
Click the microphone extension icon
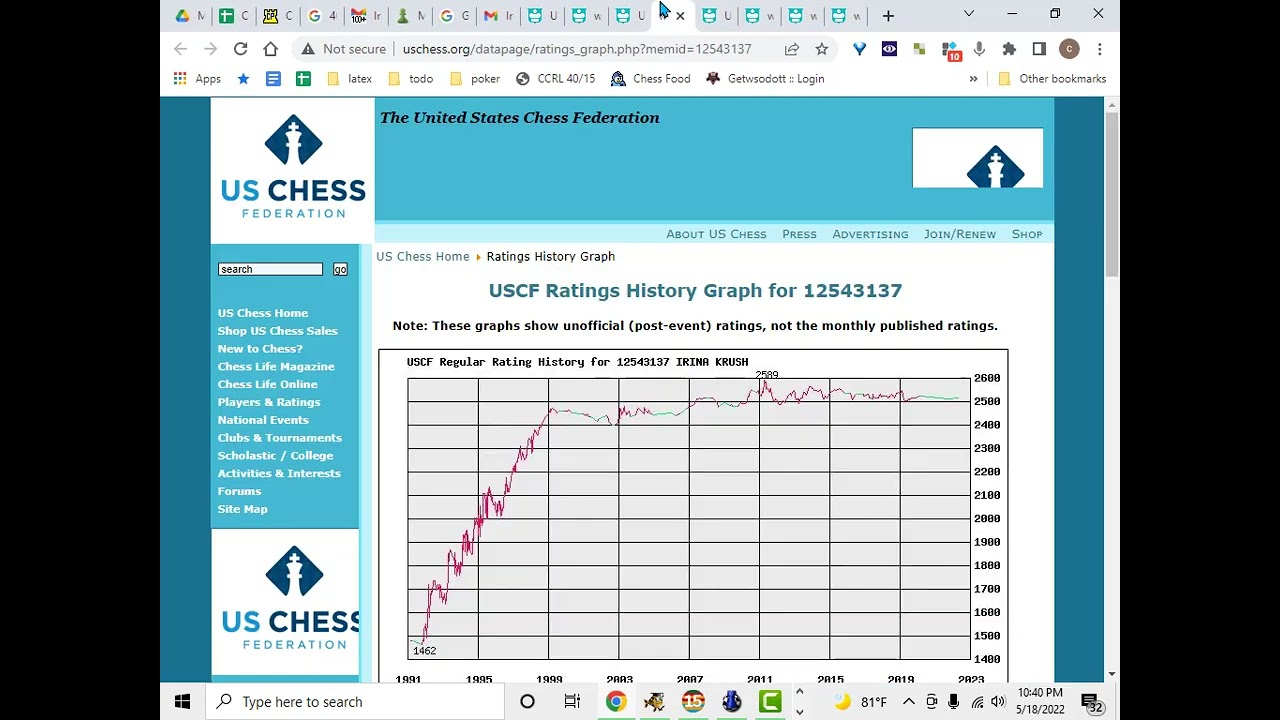[979, 49]
